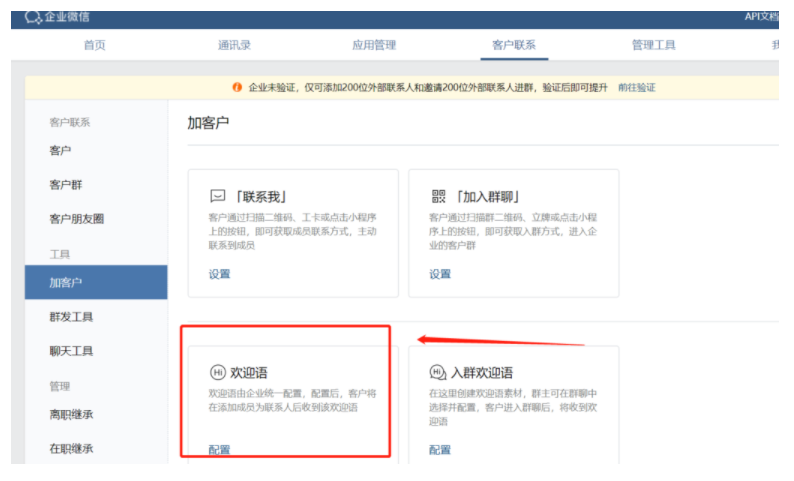Screen dimensions: 794x481
Task: Click the 欢迎语 card description text
Action: point(292,400)
